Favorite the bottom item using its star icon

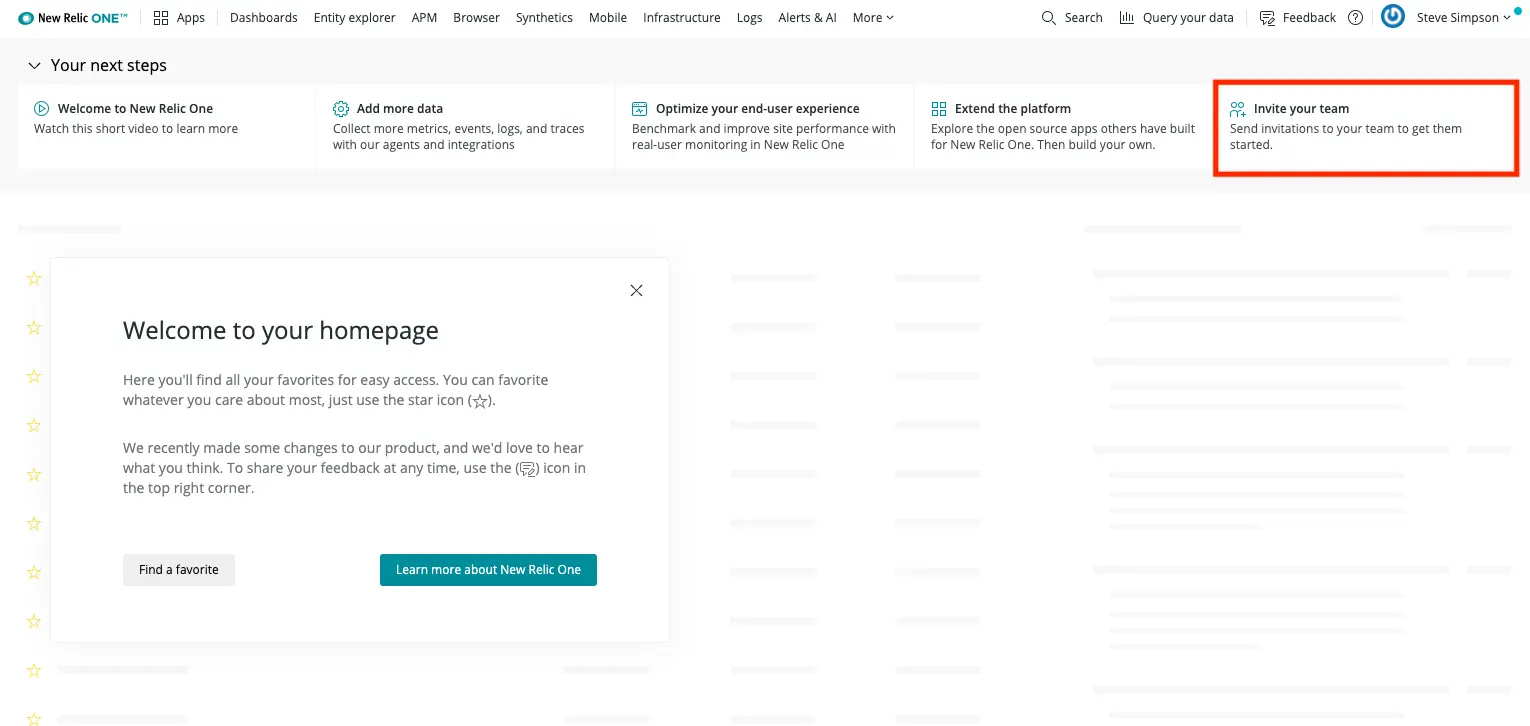33,718
